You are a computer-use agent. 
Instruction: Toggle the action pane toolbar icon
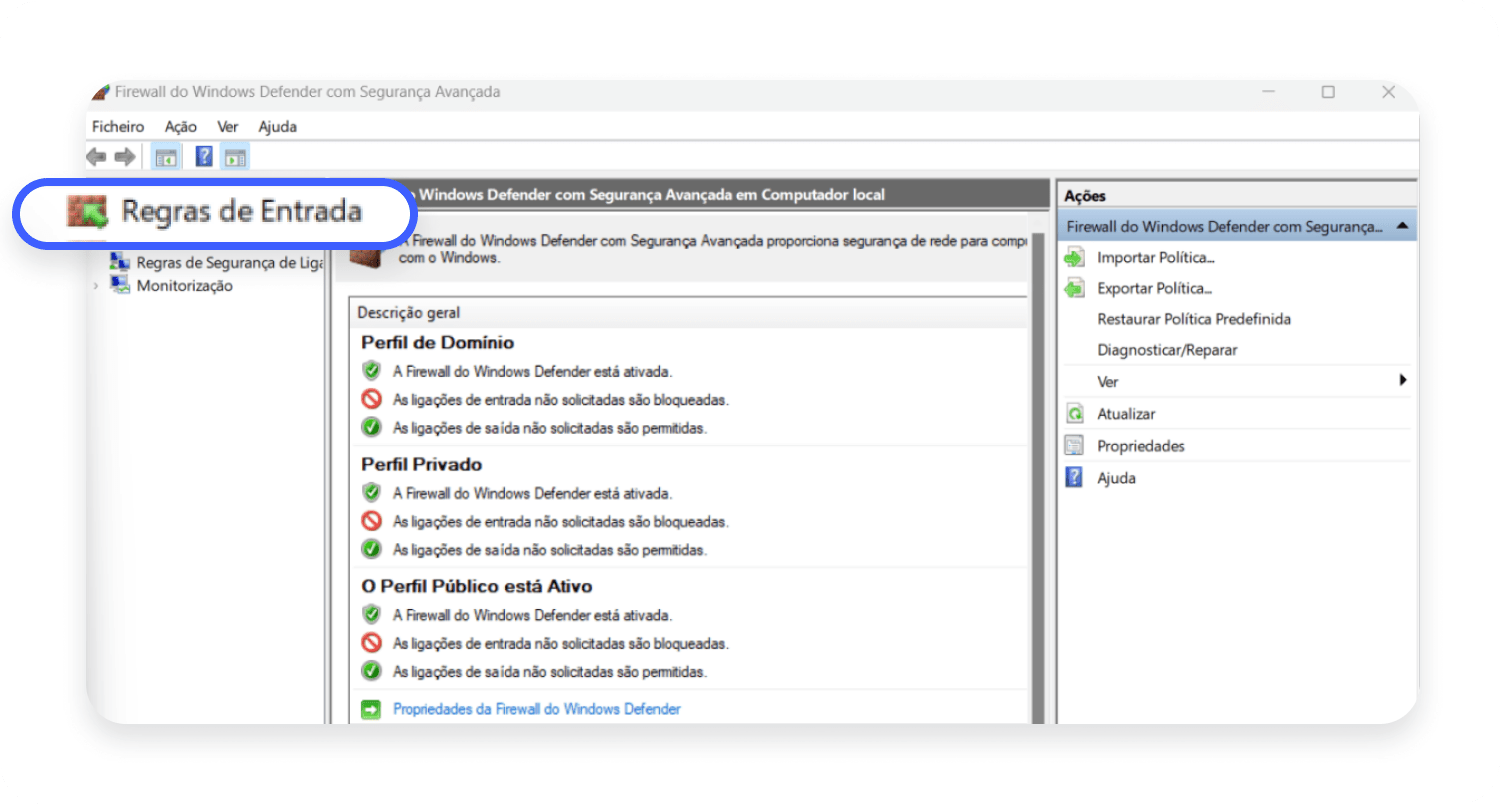pos(235,157)
